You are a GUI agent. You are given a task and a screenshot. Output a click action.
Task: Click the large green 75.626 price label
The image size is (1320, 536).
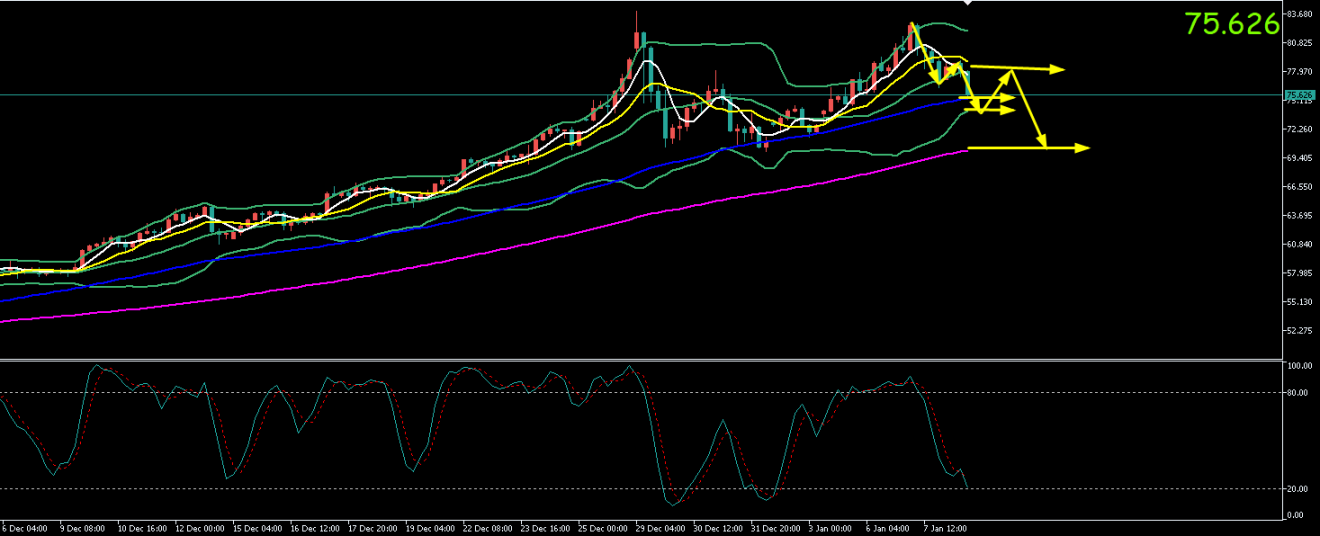[1231, 25]
